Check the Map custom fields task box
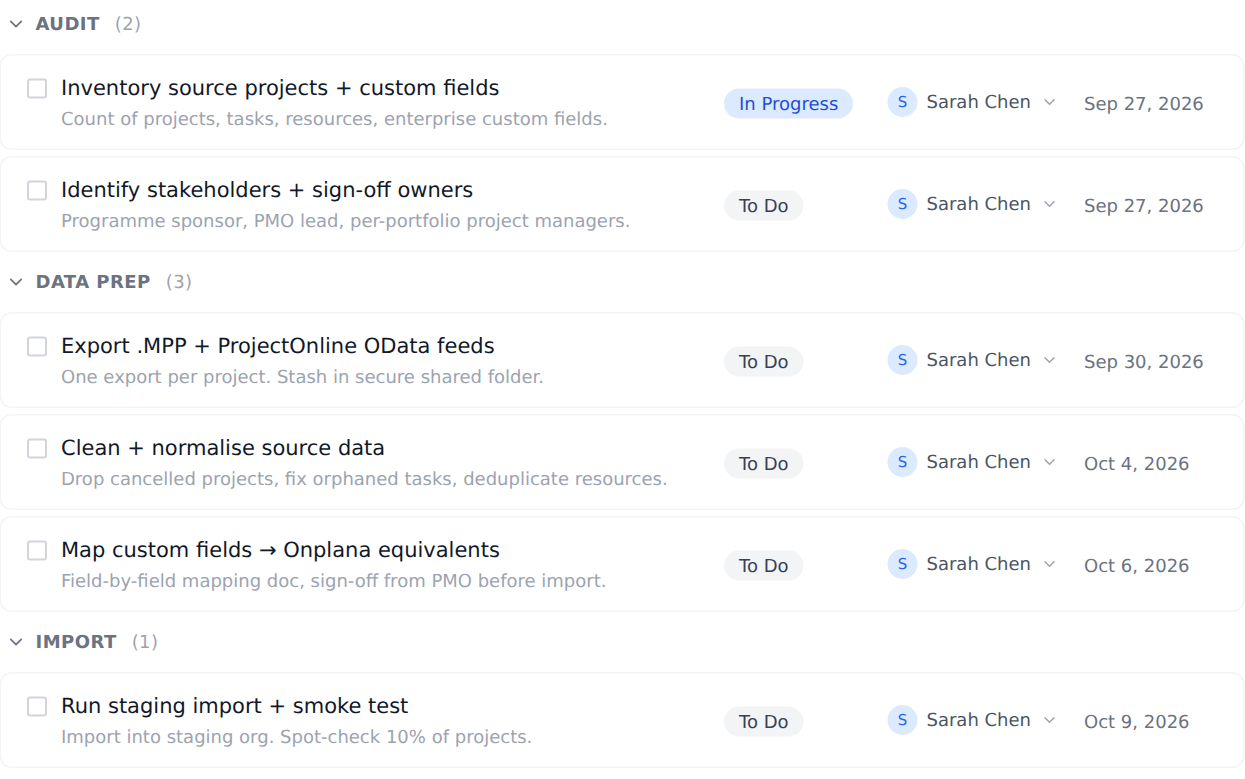This screenshot has height=779, width=1245. pyautogui.click(x=37, y=550)
